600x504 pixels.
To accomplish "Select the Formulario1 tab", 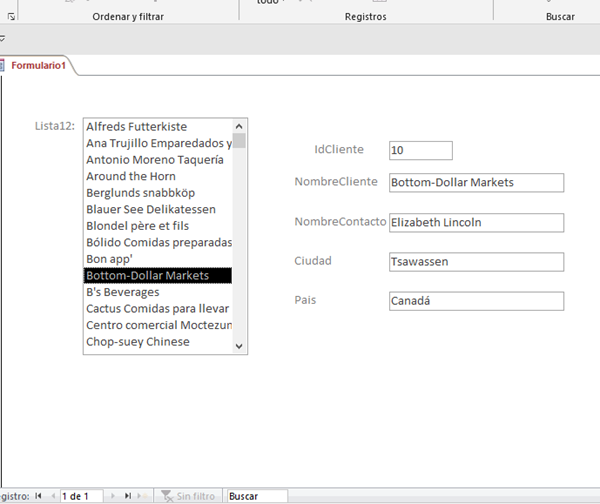I will coord(38,65).
